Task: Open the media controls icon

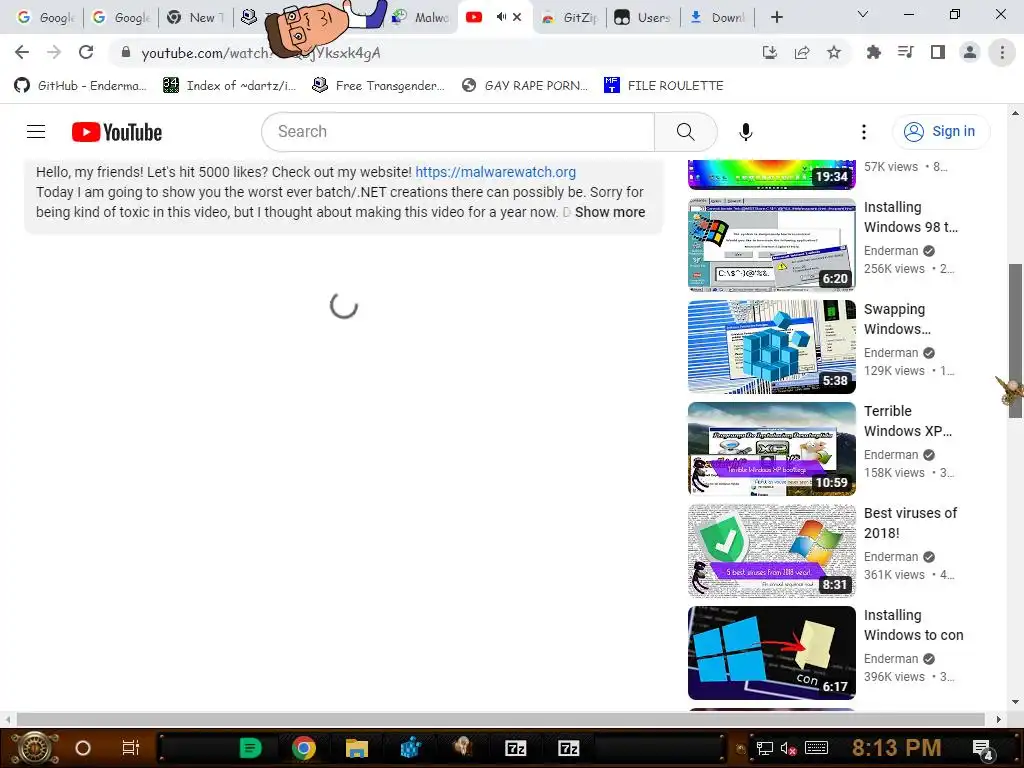Action: (x=905, y=52)
